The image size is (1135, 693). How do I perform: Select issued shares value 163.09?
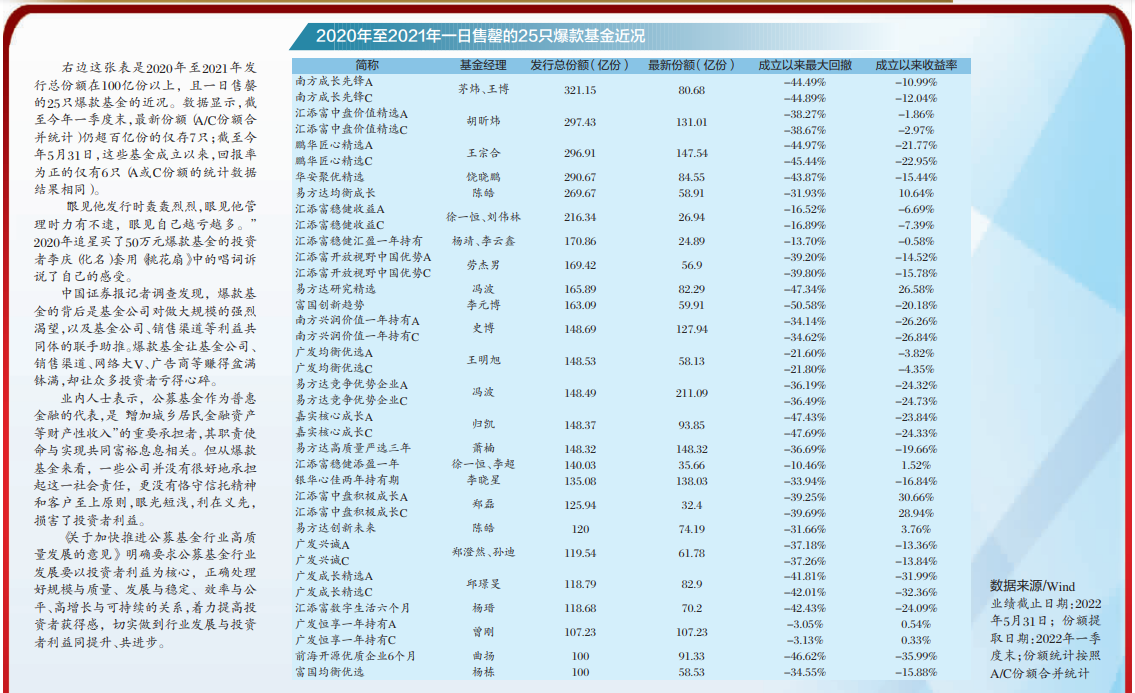[580, 306]
